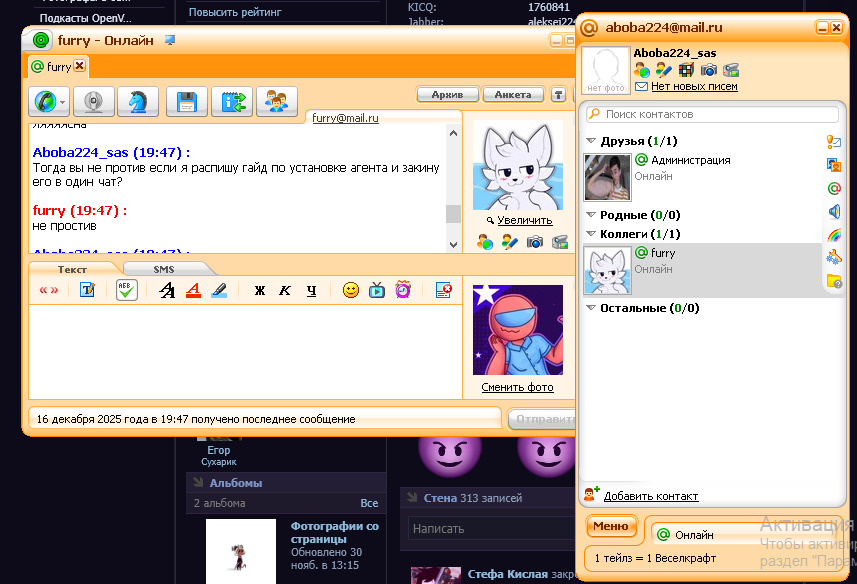
Task: Click the photo contacts sidebar icon
Action: [833, 165]
